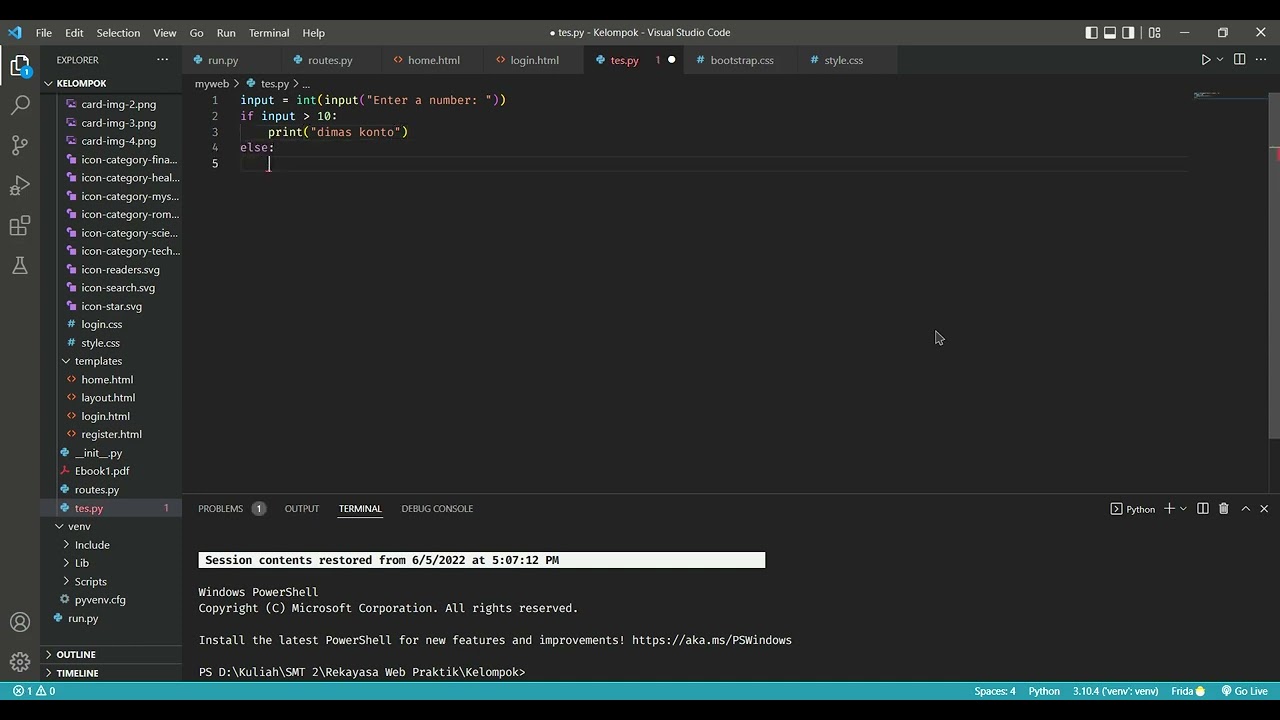The height and width of the screenshot is (720, 1280).
Task: Show the Debug Console panel tab
Action: pyautogui.click(x=437, y=509)
